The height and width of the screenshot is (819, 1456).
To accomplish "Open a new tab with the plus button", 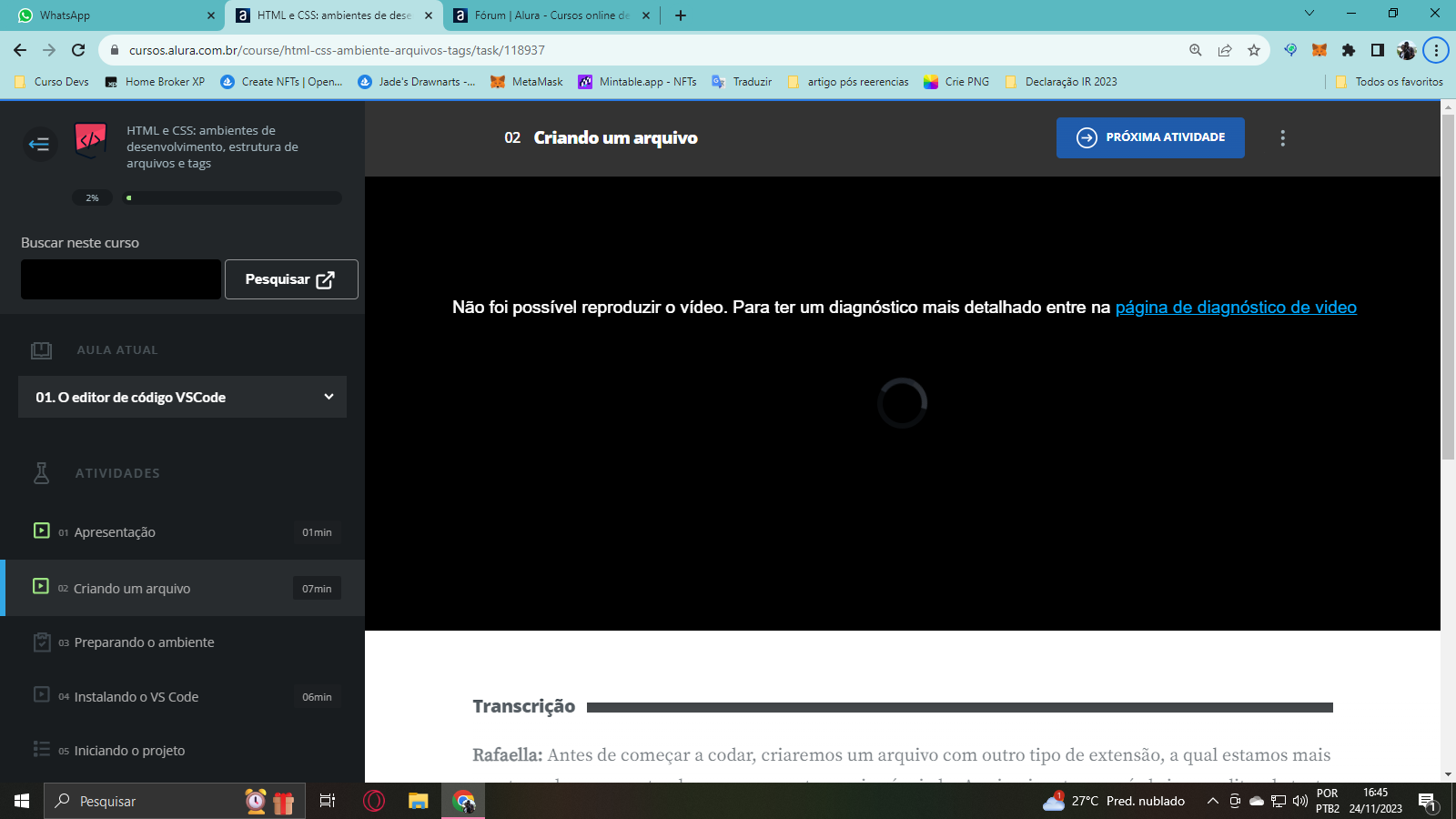I will [681, 15].
